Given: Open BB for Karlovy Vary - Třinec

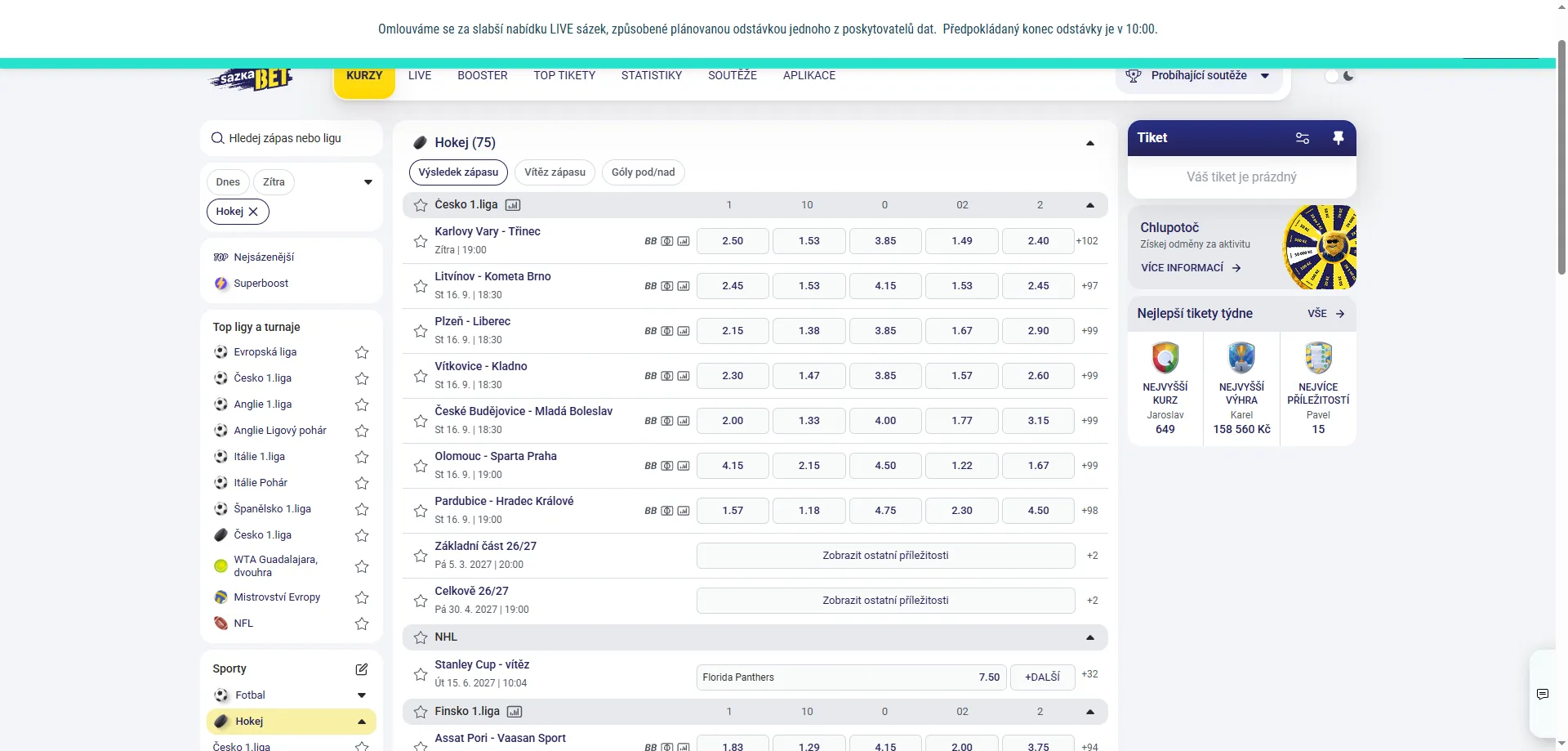Looking at the screenshot, I should point(651,241).
